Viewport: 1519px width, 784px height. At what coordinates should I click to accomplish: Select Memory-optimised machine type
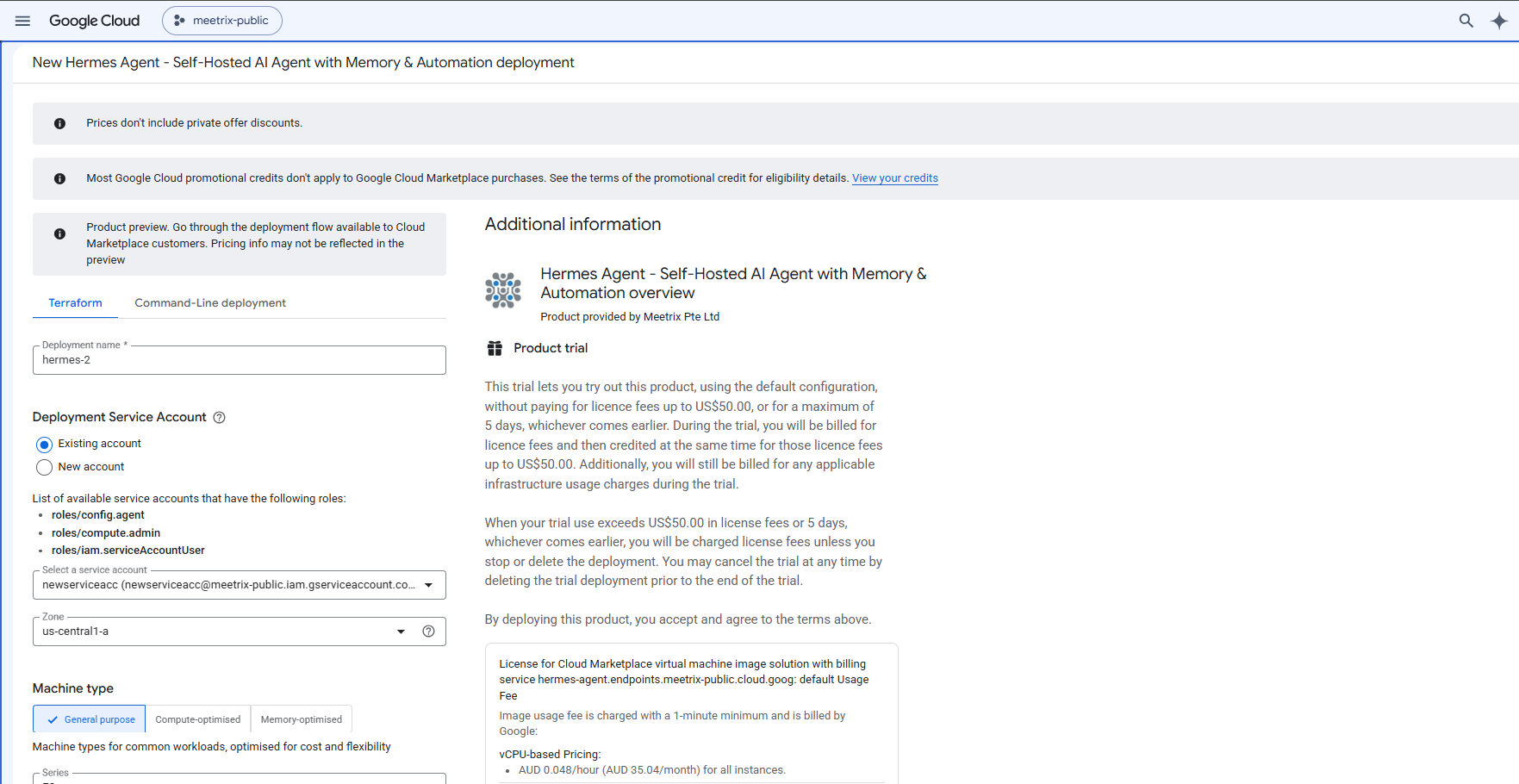point(302,719)
